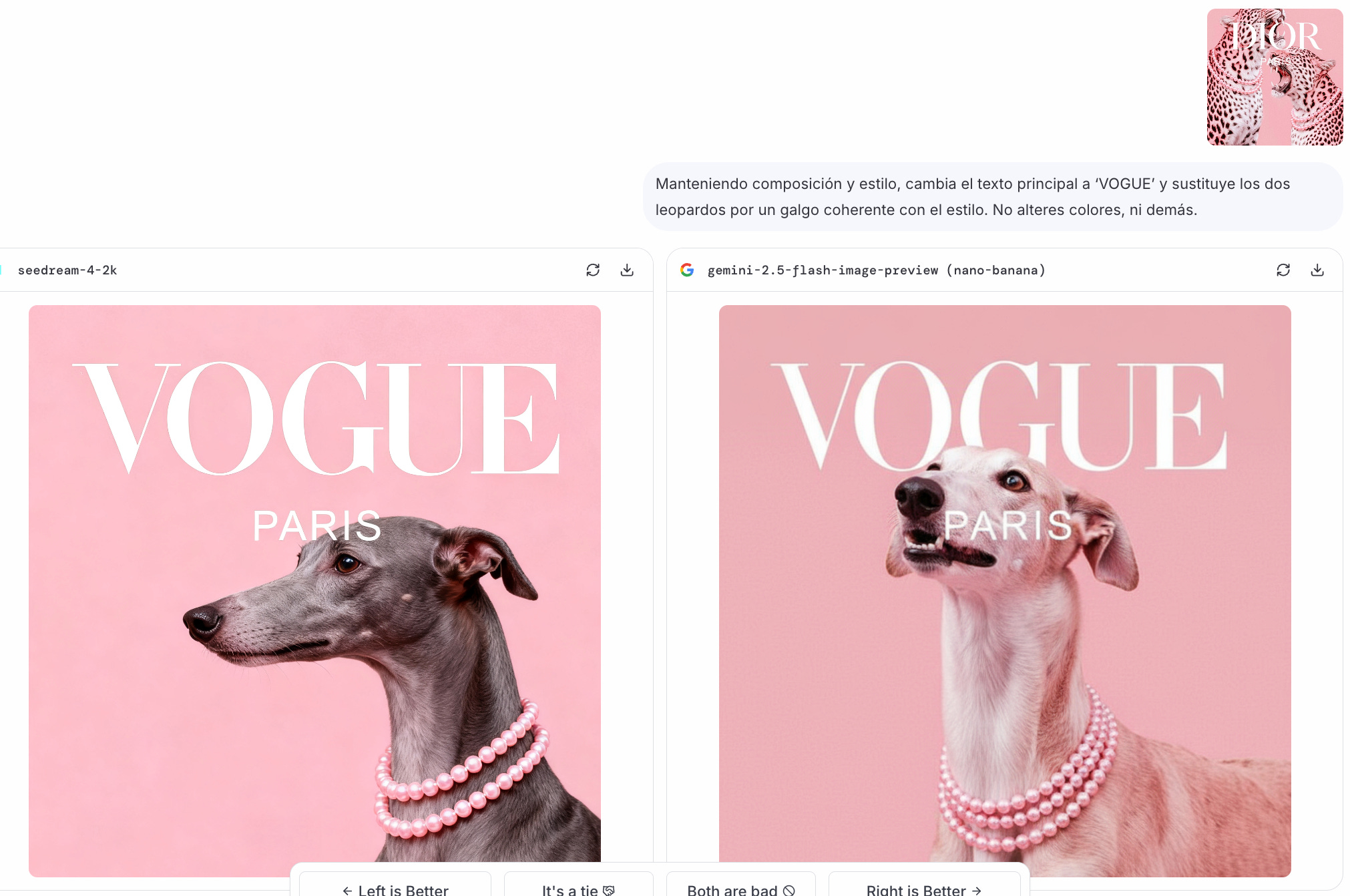This screenshot has height=896, width=1350.
Task: Regenerate the gemini nano-banana response
Action: click(1283, 270)
